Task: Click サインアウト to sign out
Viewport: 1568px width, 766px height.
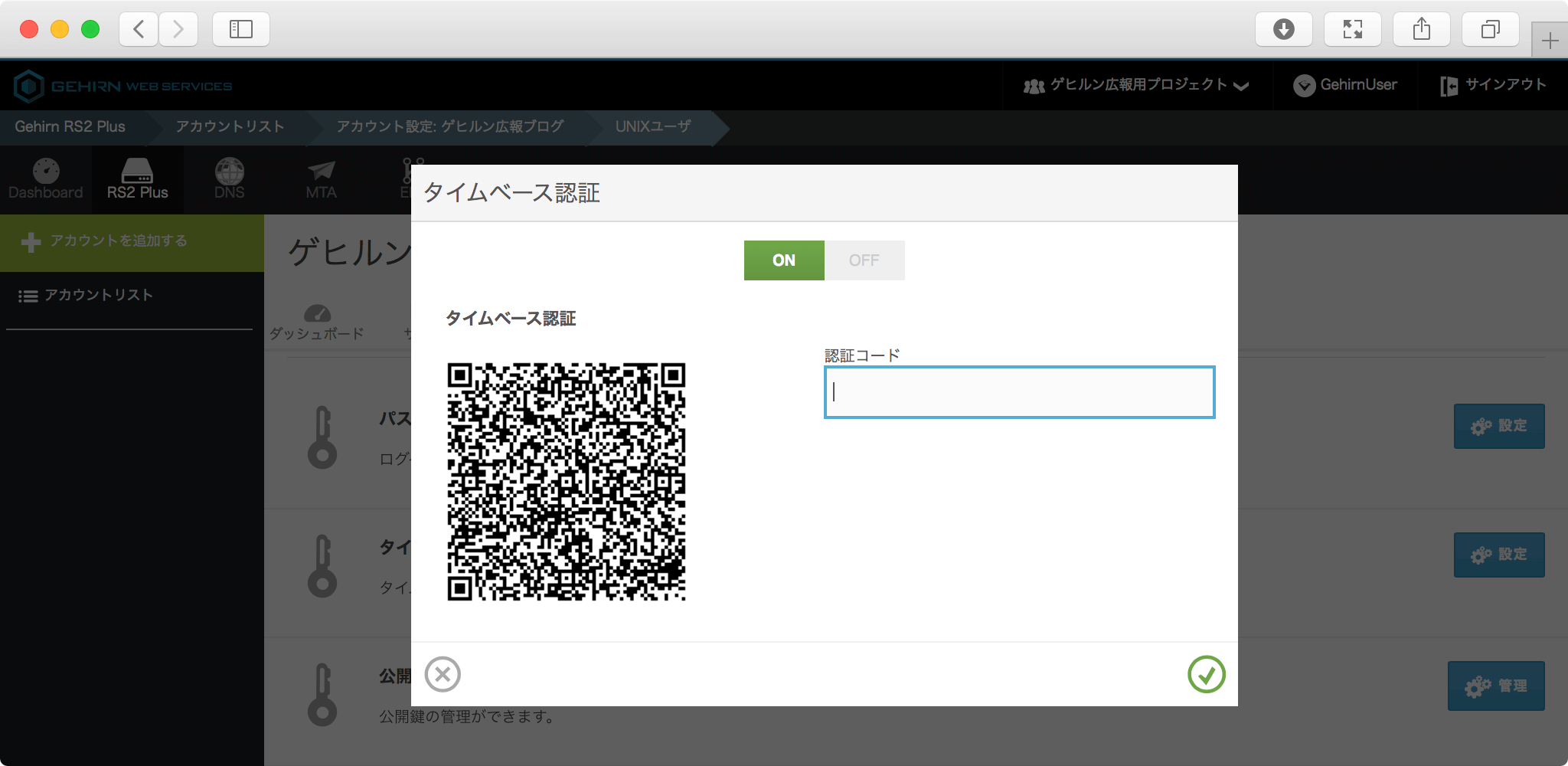Action: (1493, 85)
